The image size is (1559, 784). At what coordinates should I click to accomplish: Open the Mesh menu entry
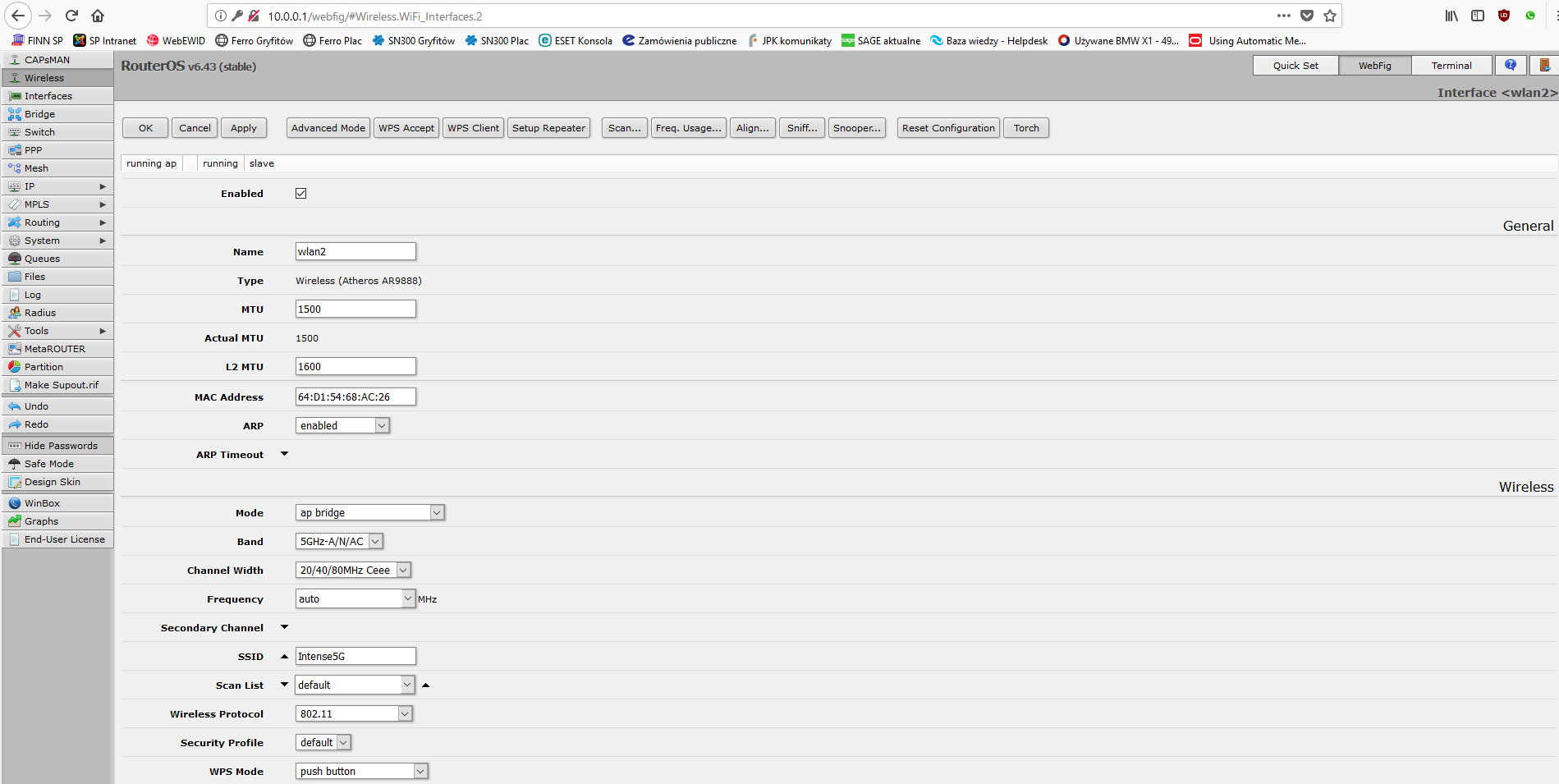[57, 168]
